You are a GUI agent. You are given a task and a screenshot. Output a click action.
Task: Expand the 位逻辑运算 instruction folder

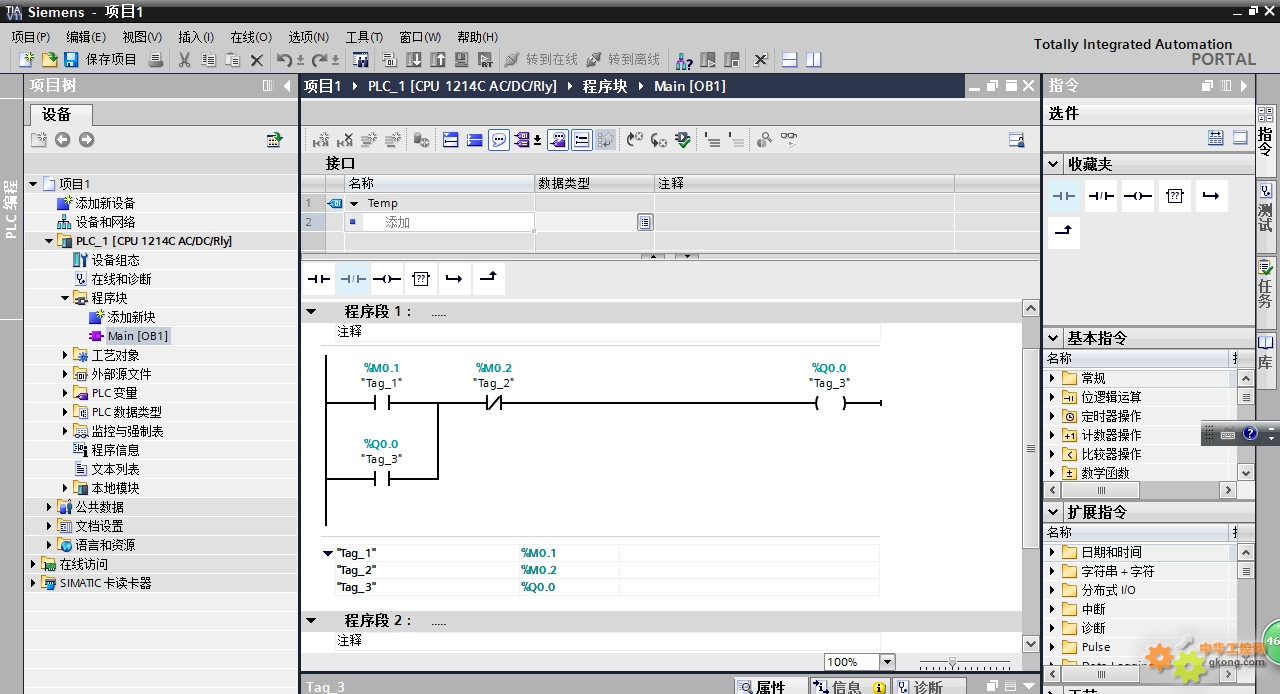(x=1052, y=397)
